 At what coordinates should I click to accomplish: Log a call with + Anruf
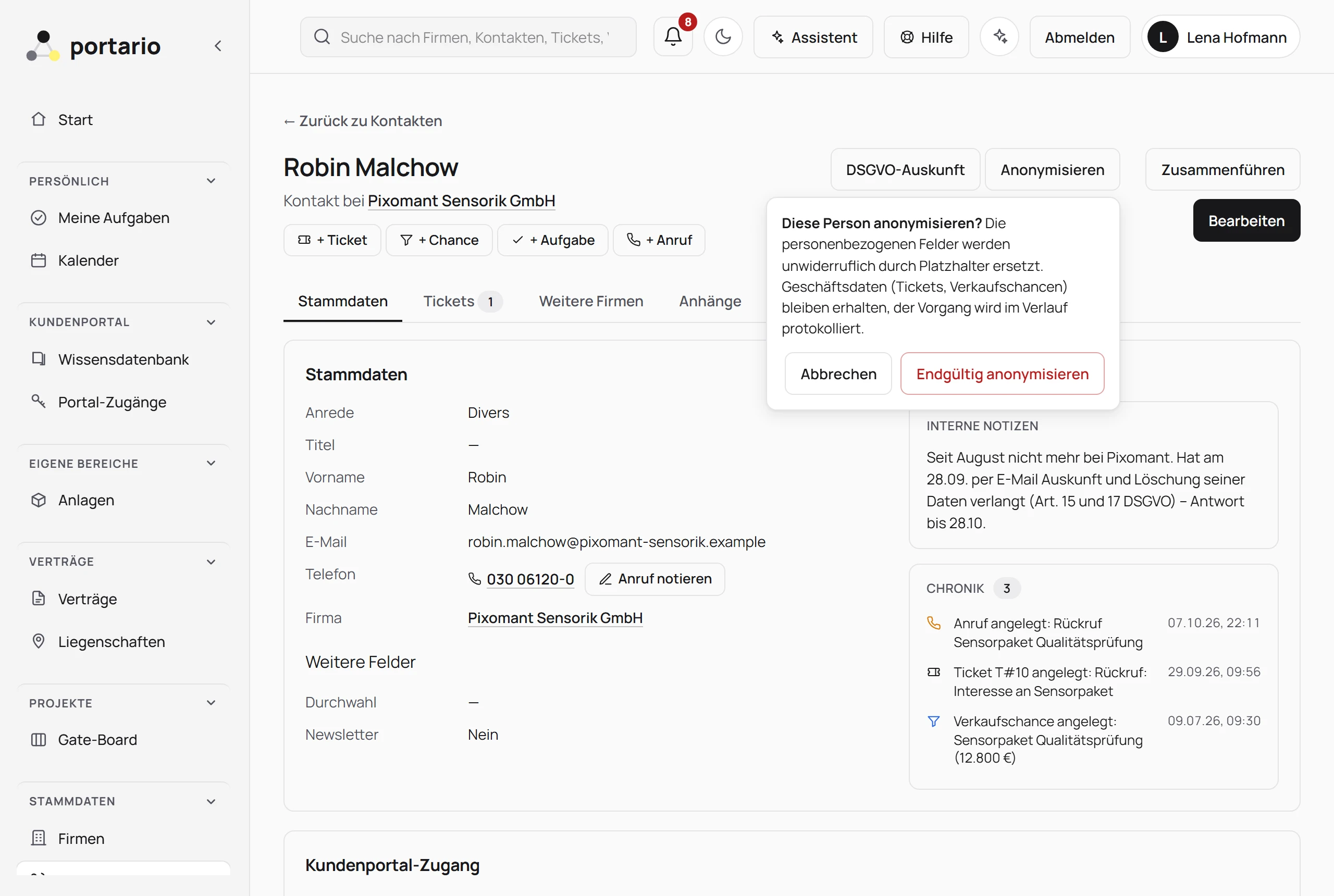click(659, 240)
